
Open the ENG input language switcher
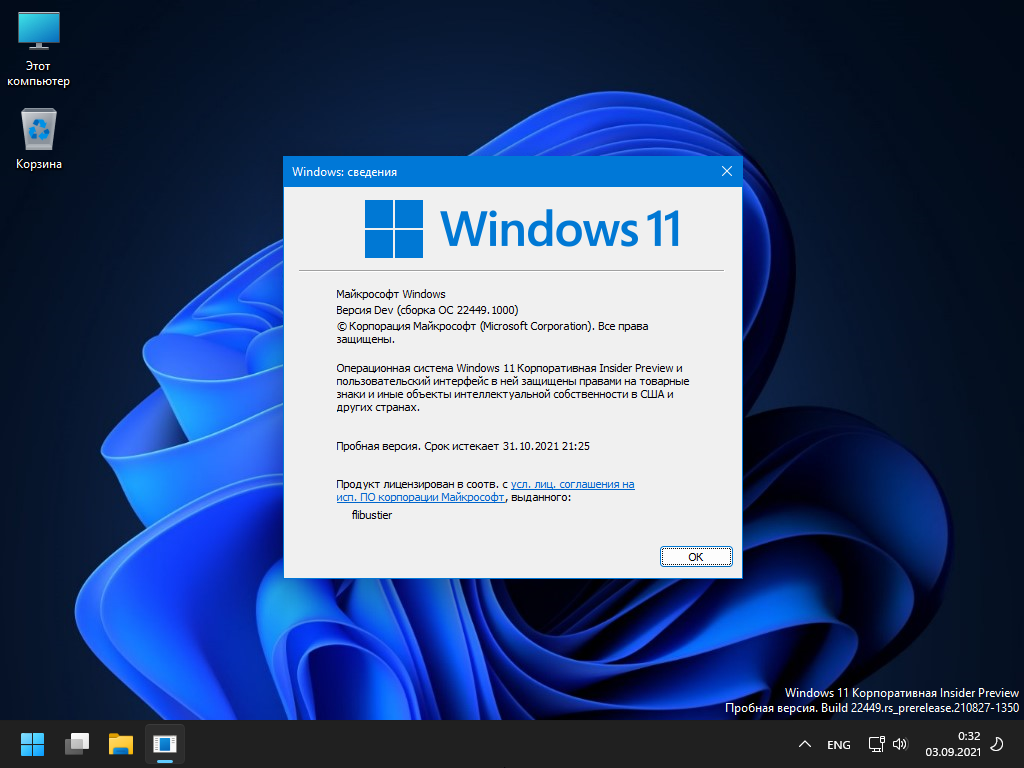[839, 745]
